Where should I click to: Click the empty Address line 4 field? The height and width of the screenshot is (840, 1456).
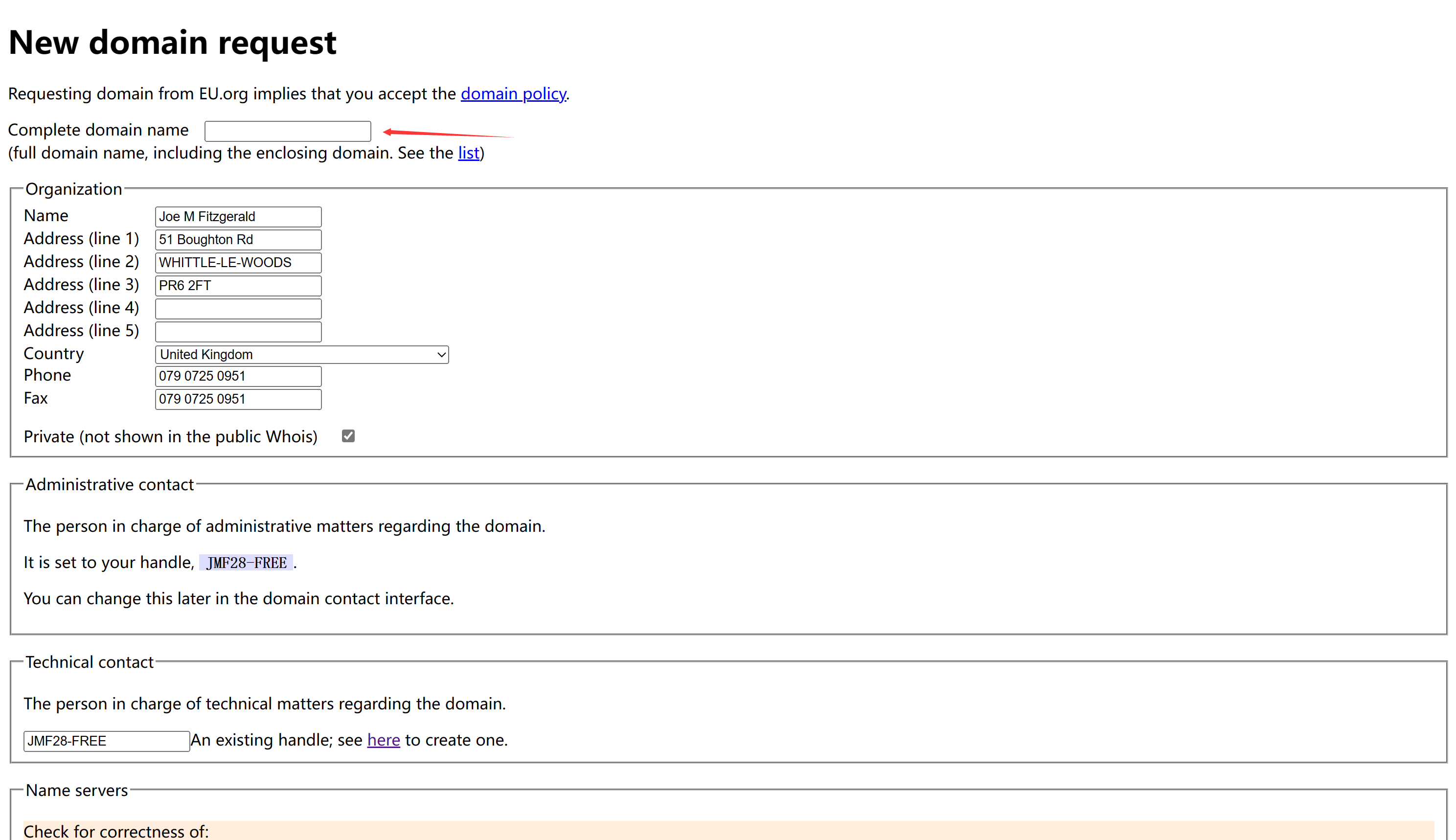238,309
